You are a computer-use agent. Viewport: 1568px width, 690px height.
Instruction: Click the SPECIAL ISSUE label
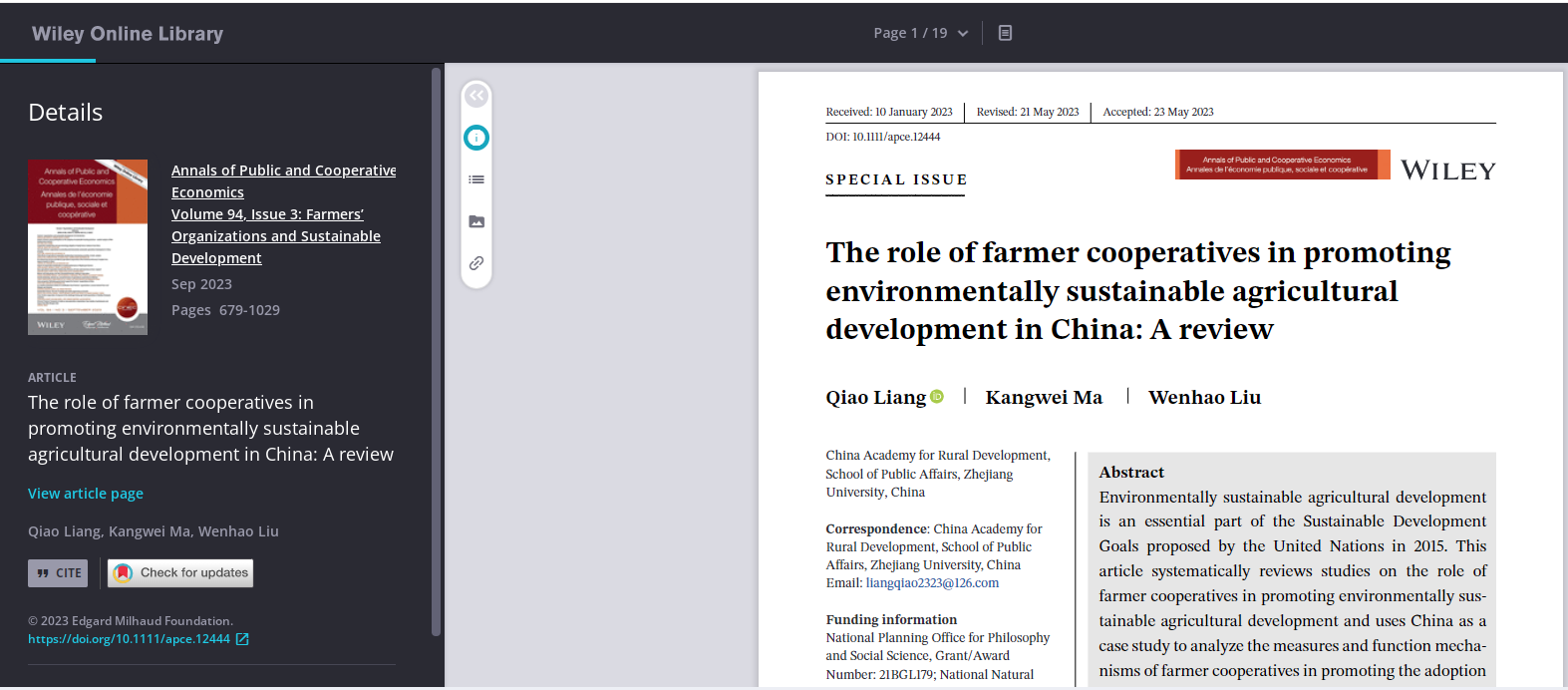coord(896,179)
